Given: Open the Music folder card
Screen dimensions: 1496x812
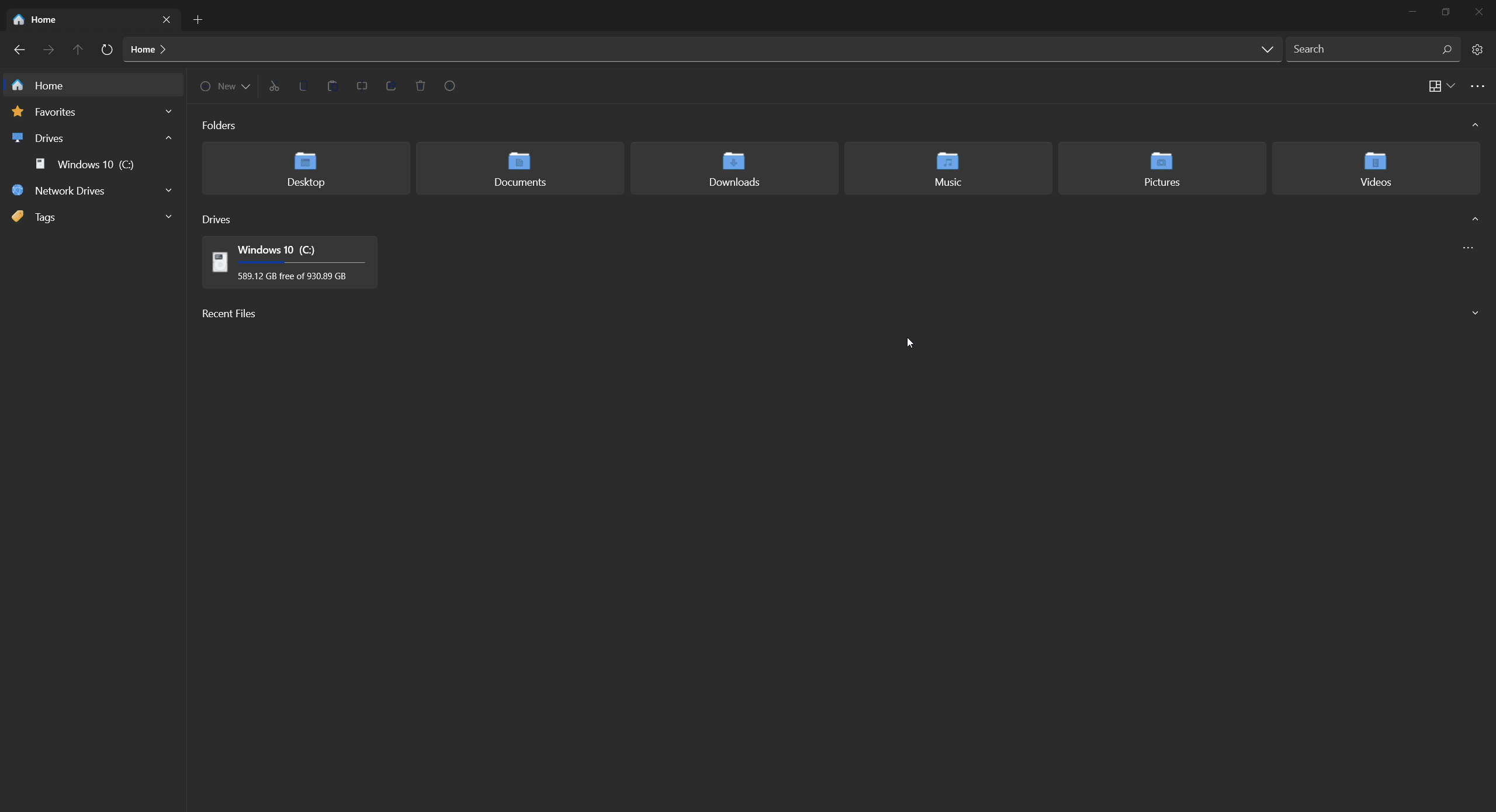Looking at the screenshot, I should pos(948,168).
